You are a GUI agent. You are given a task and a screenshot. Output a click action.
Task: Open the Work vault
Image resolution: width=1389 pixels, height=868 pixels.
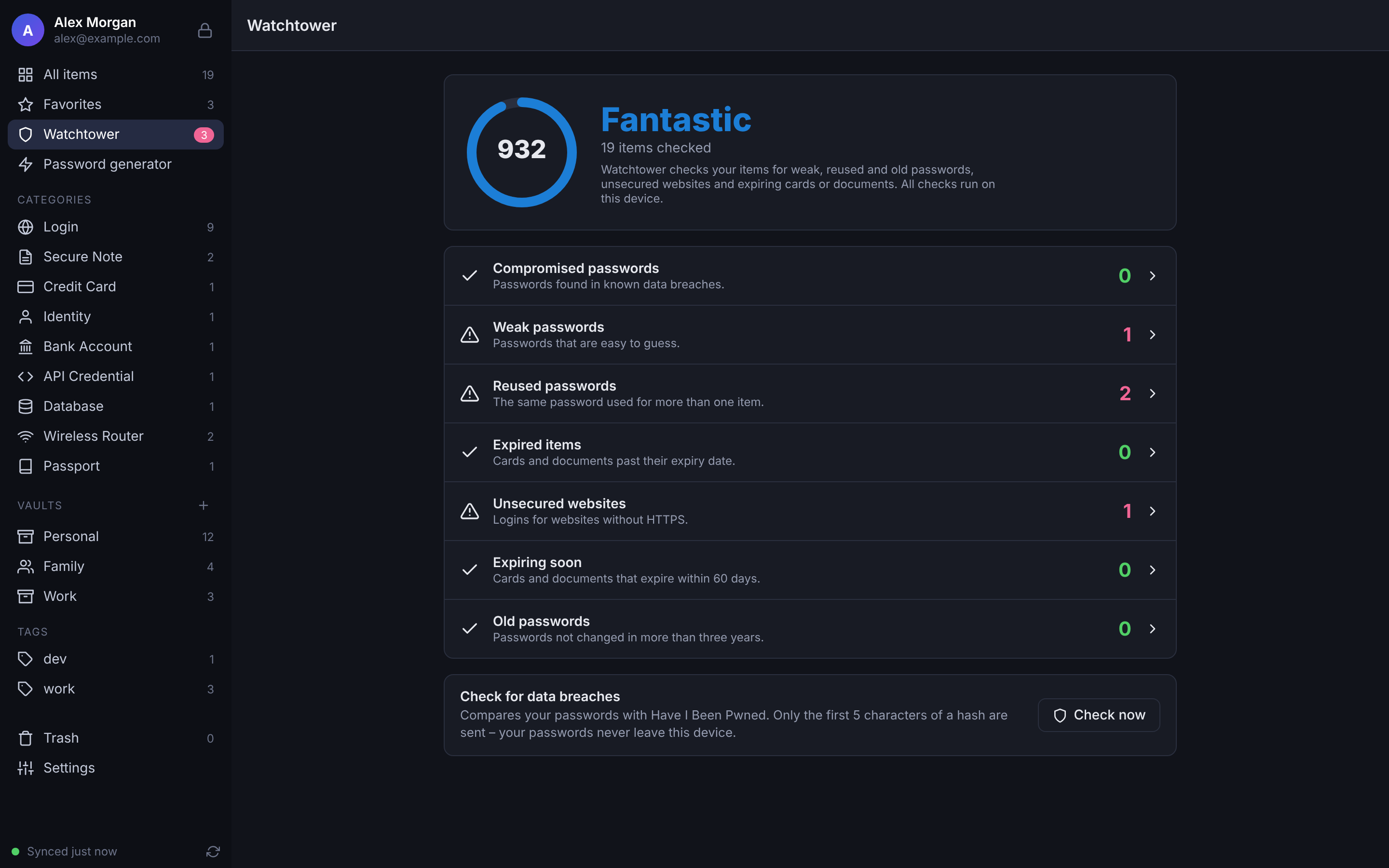(115, 596)
